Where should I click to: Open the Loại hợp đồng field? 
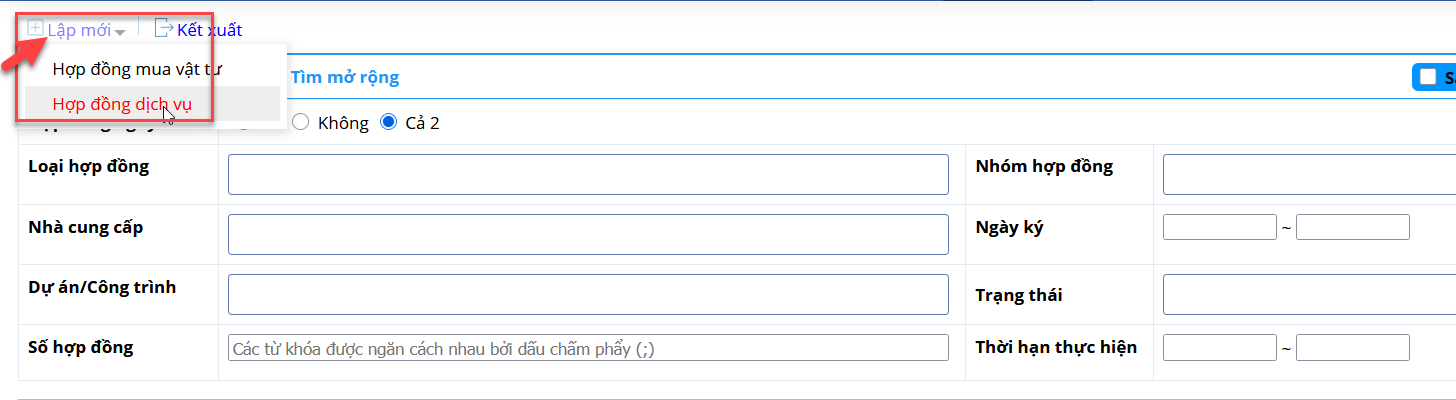point(588,174)
